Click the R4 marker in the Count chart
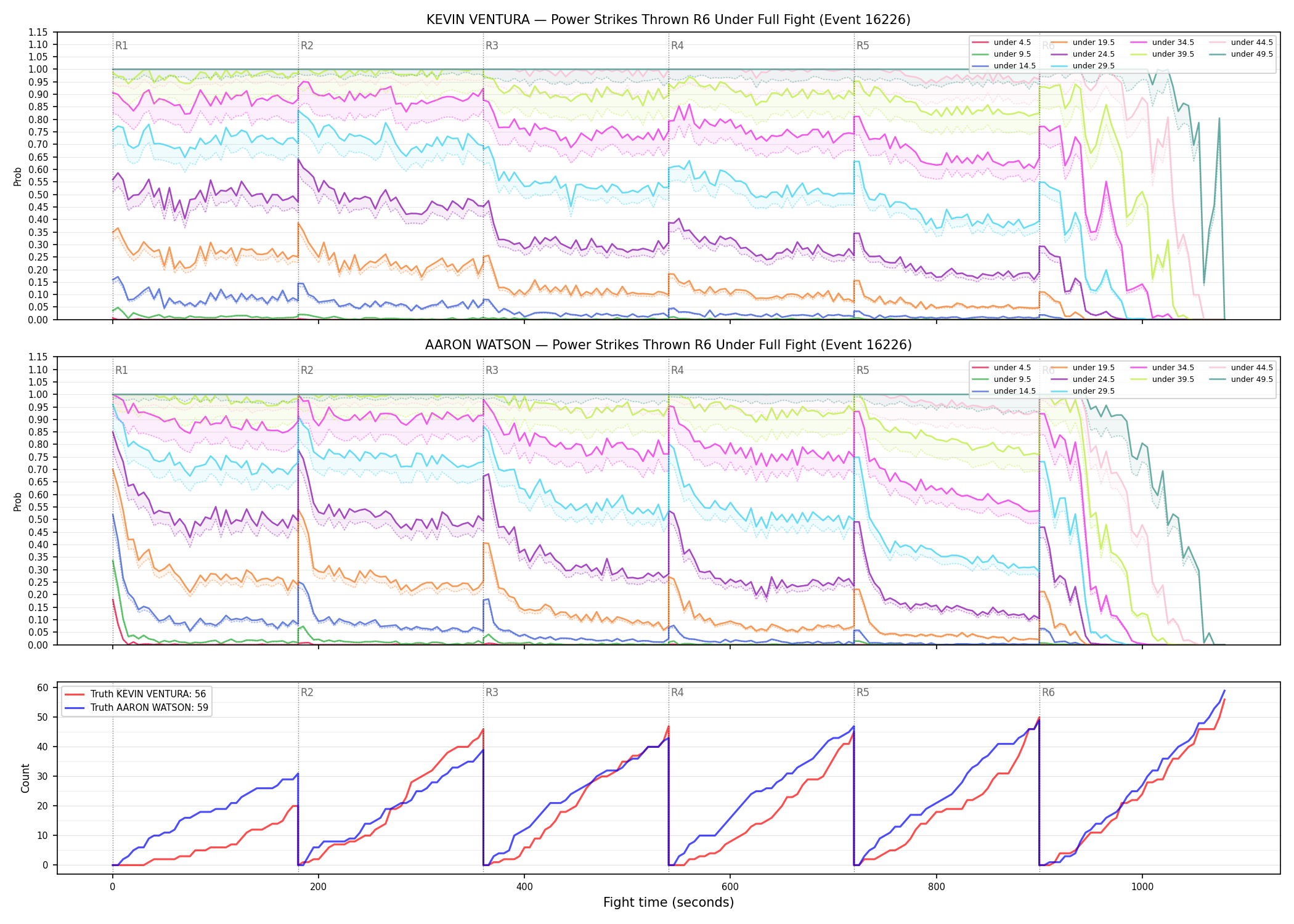 677,692
